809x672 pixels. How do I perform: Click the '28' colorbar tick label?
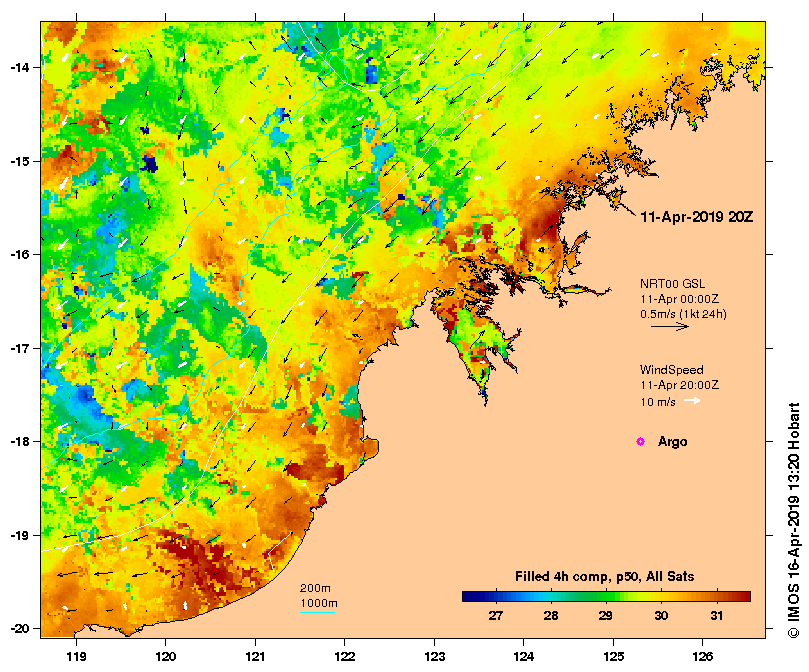(x=551, y=616)
